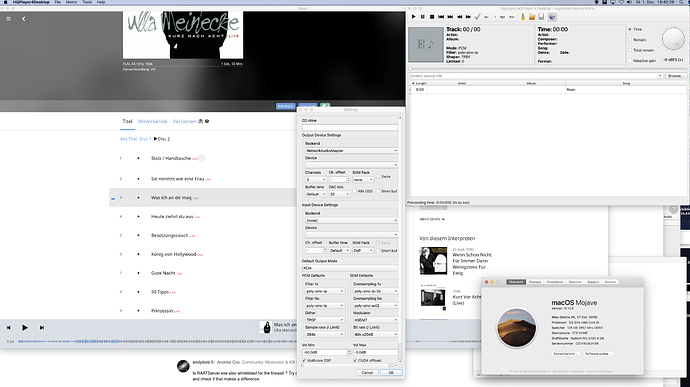Click the checkmark icon in HQPlayer toolbar

[x=477, y=17]
